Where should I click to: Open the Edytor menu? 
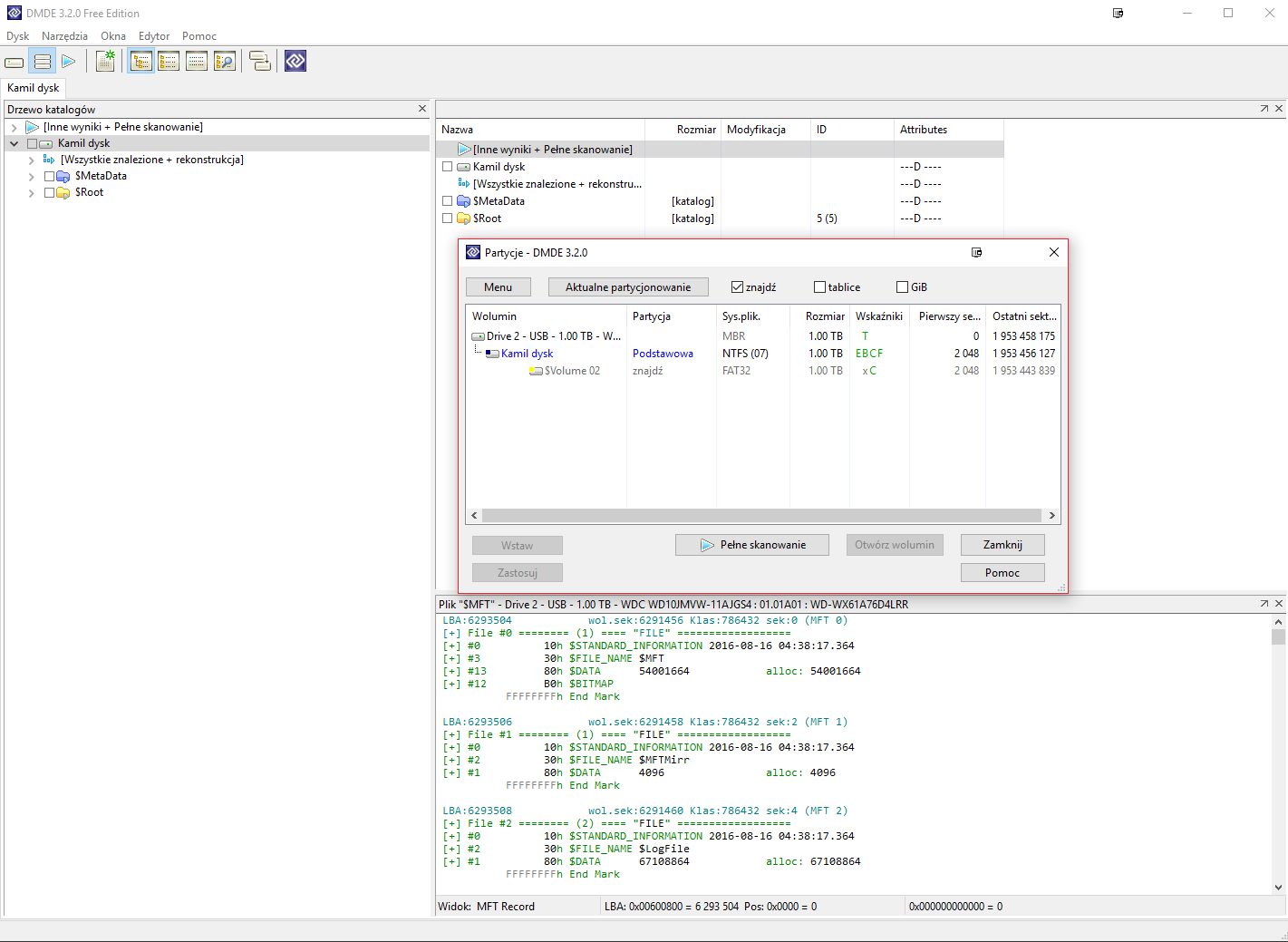pyautogui.click(x=154, y=36)
